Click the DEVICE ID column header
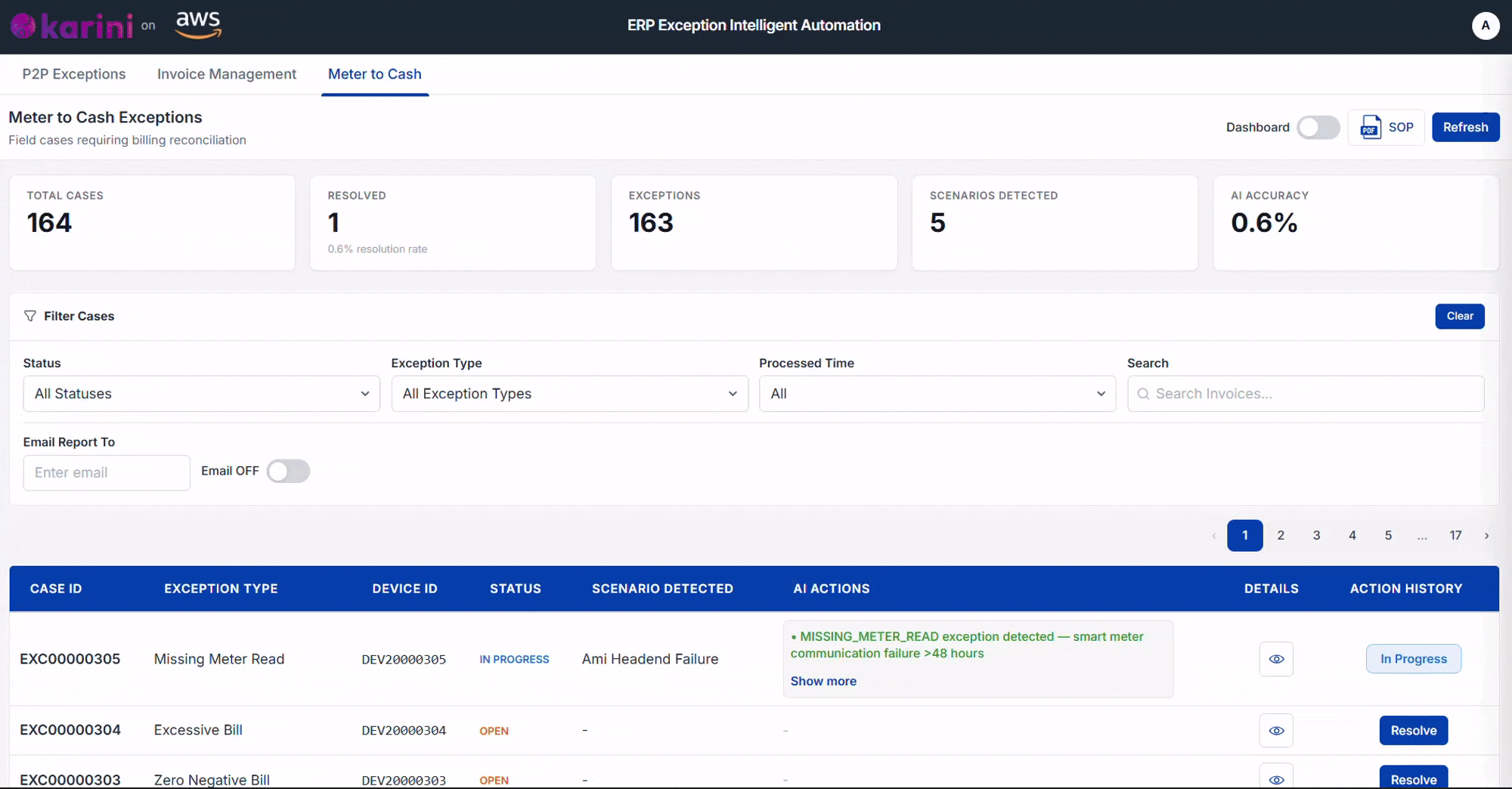 tap(404, 589)
